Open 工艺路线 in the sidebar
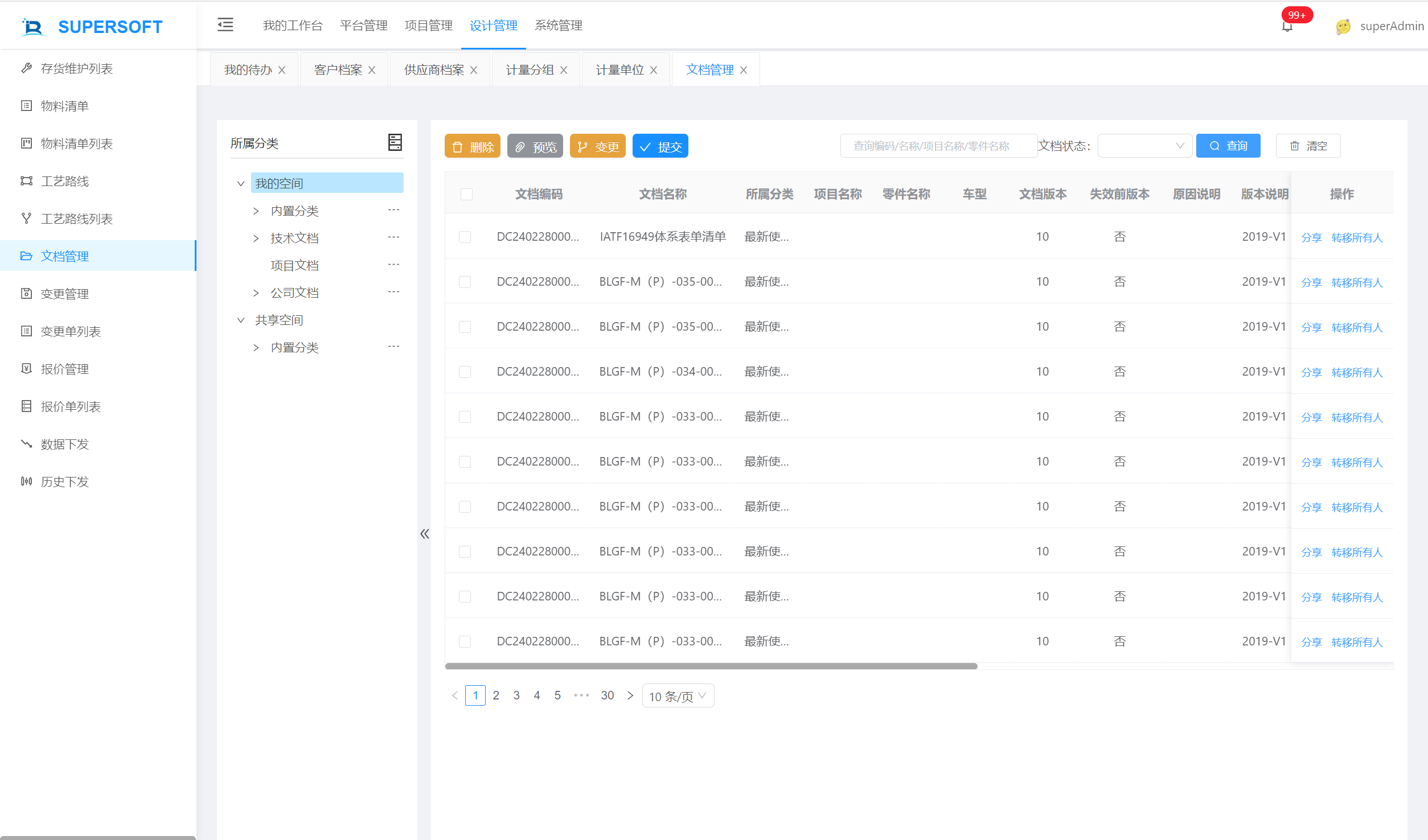Screen dimensions: 1428x840 (x=98, y=181)
